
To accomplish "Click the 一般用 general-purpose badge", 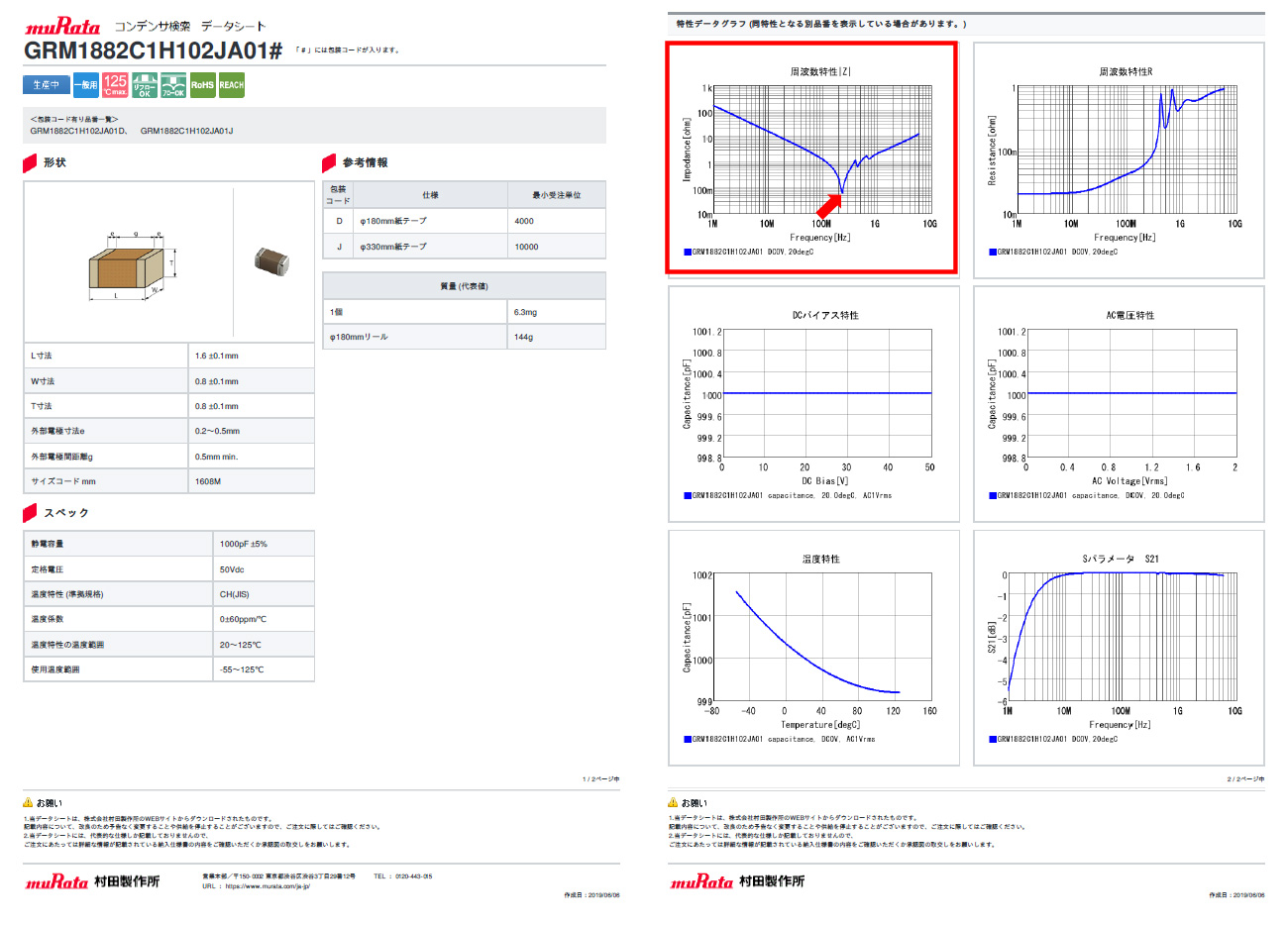I will [86, 85].
